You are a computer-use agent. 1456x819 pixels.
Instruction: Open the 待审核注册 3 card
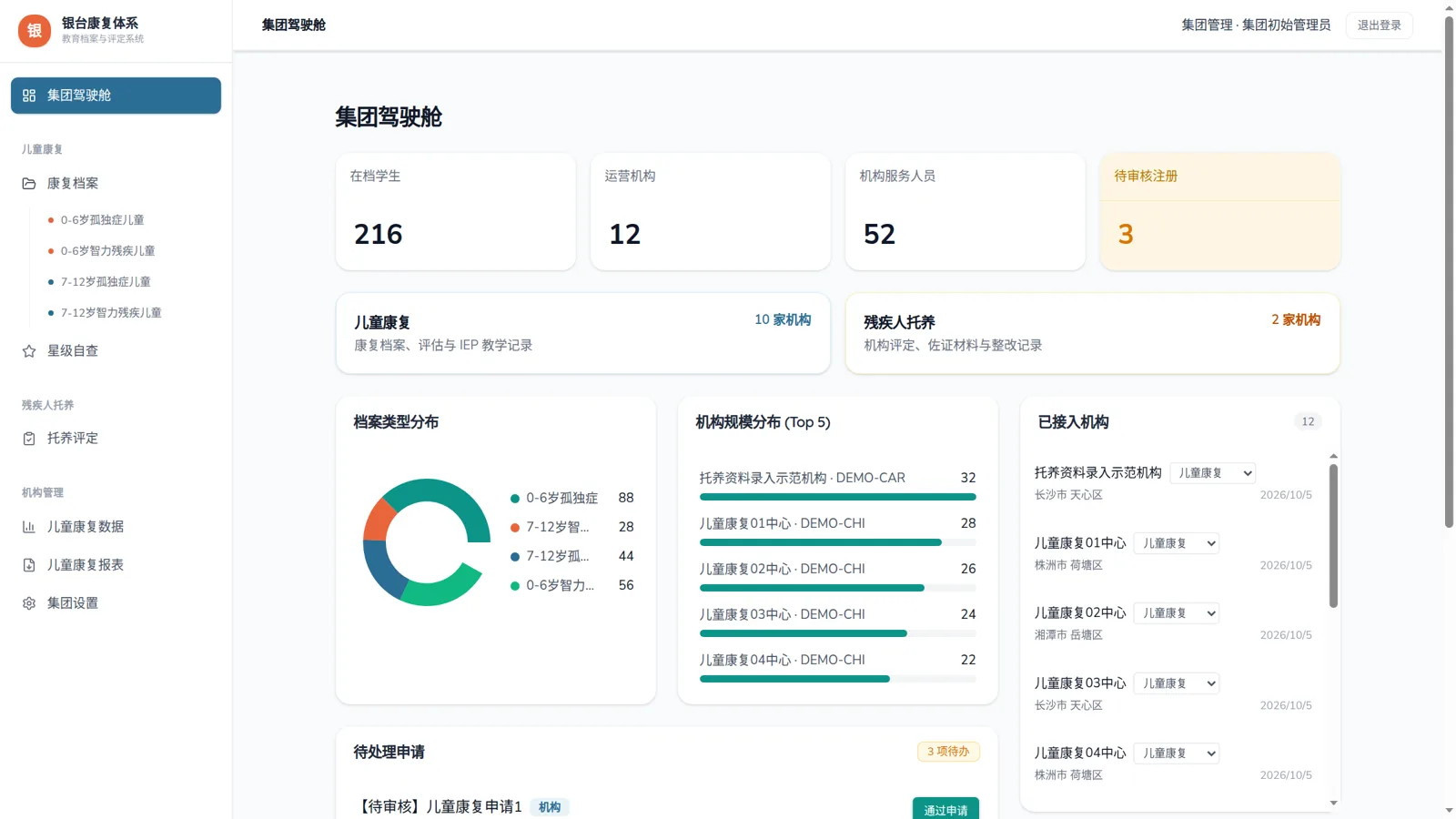point(1220,211)
